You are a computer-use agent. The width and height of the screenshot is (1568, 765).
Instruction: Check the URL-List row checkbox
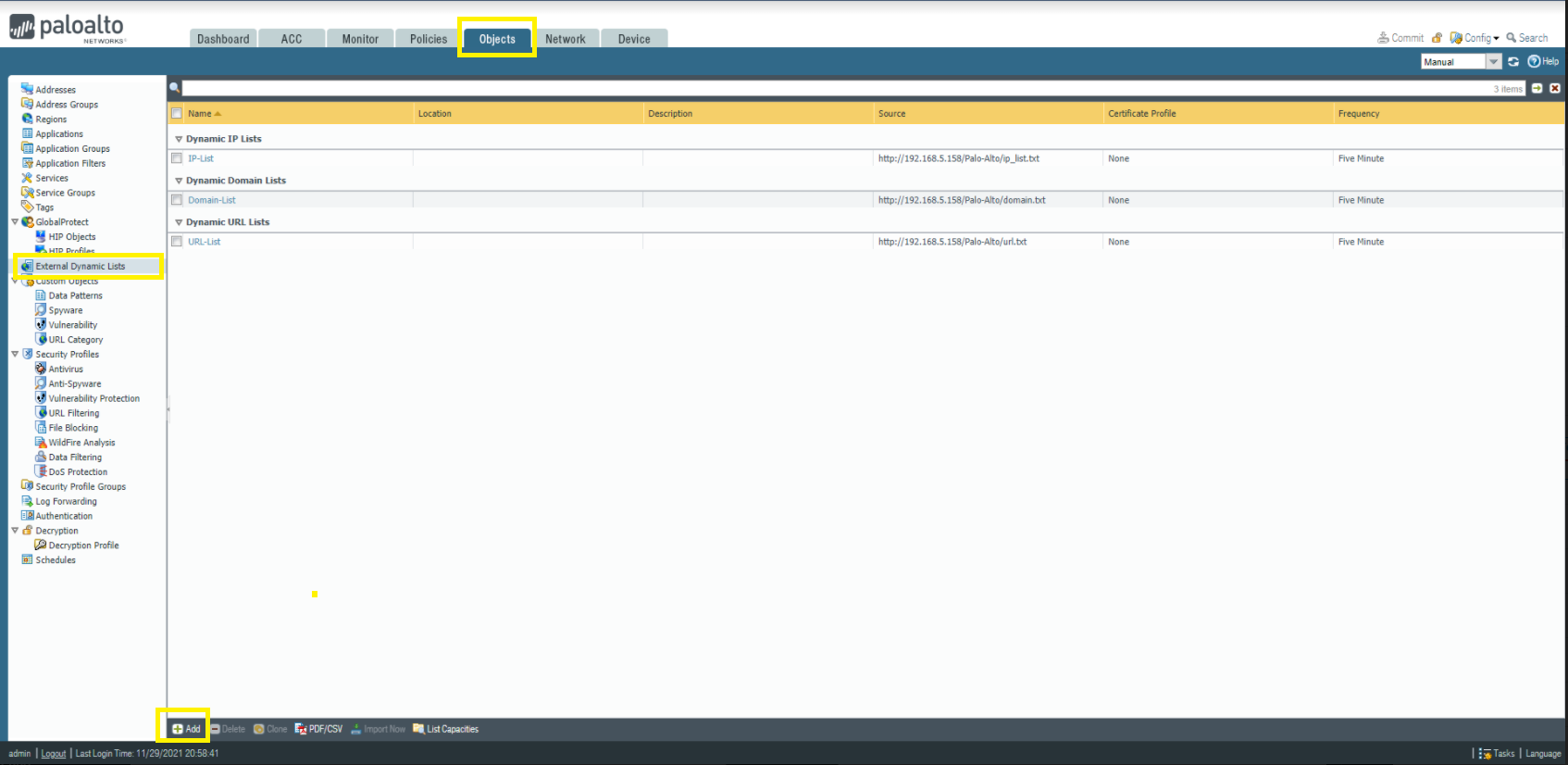click(177, 242)
